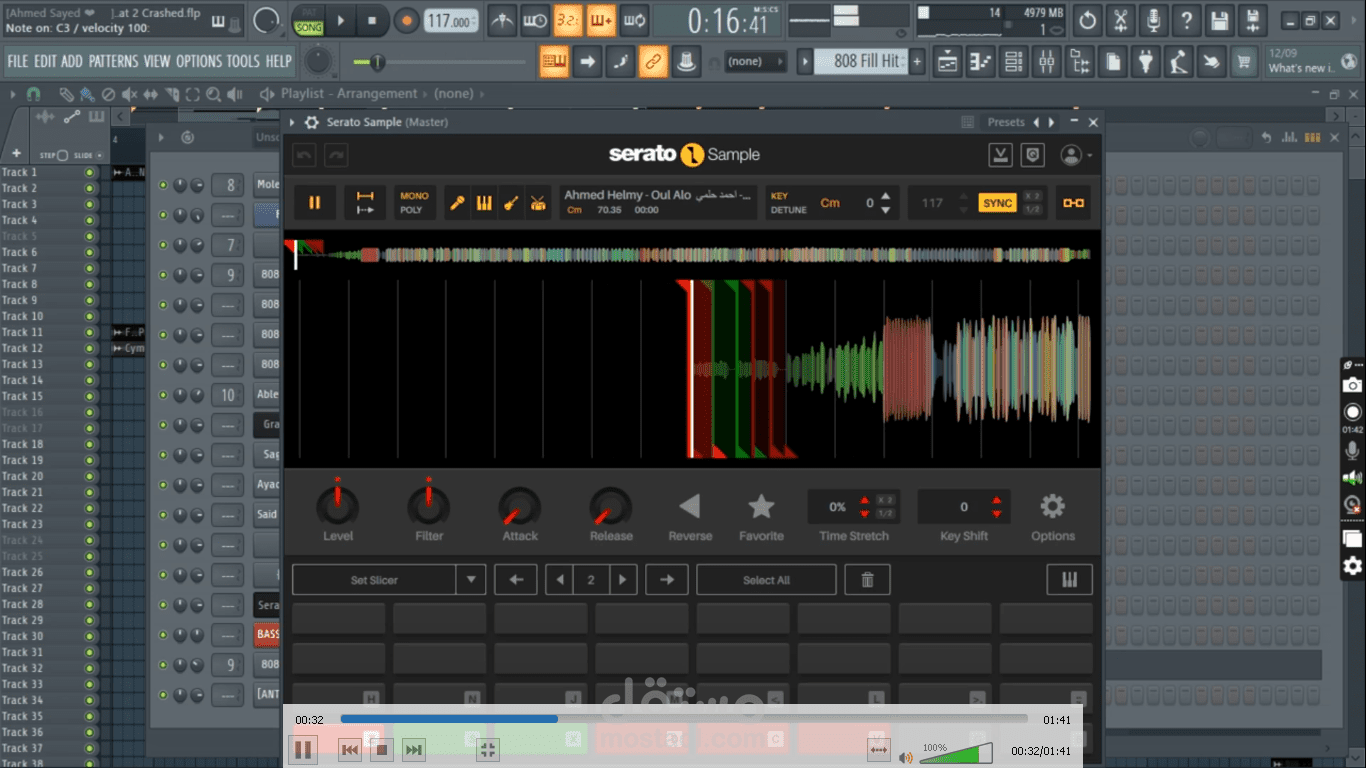Switch voice mode to MONO
1366x768 pixels.
tap(414, 196)
